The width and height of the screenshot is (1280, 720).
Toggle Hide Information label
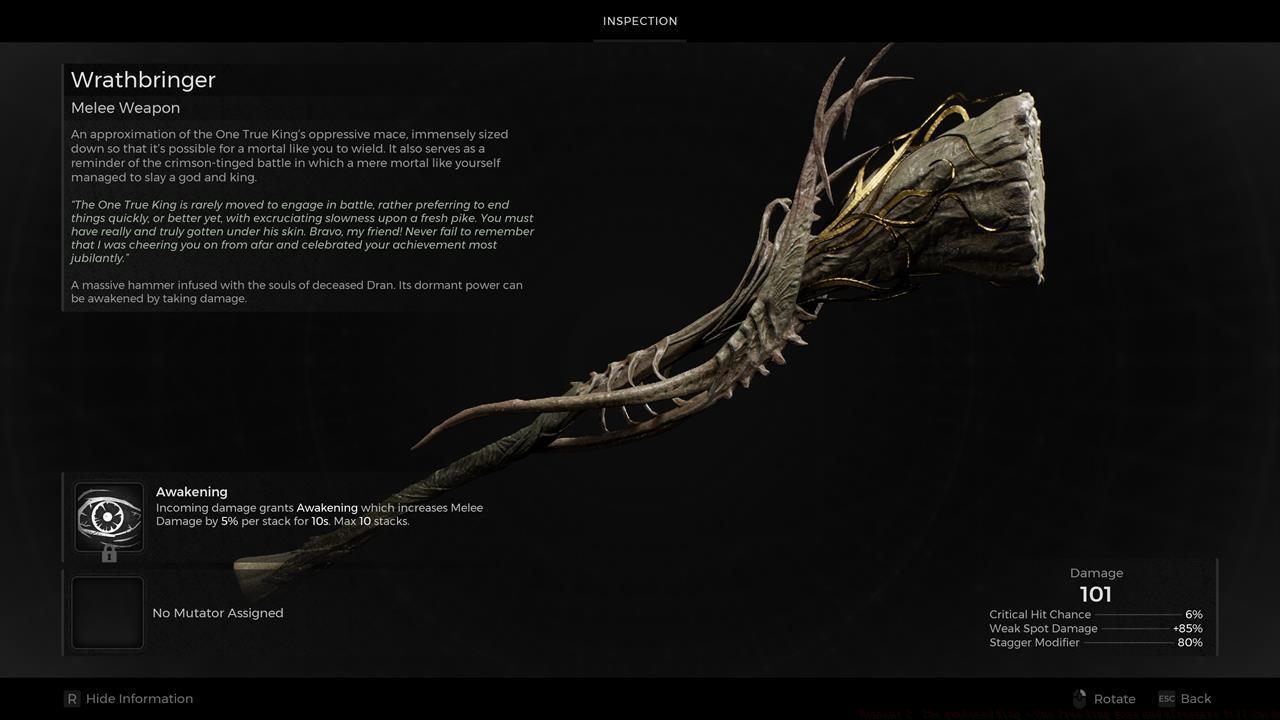click(x=139, y=699)
